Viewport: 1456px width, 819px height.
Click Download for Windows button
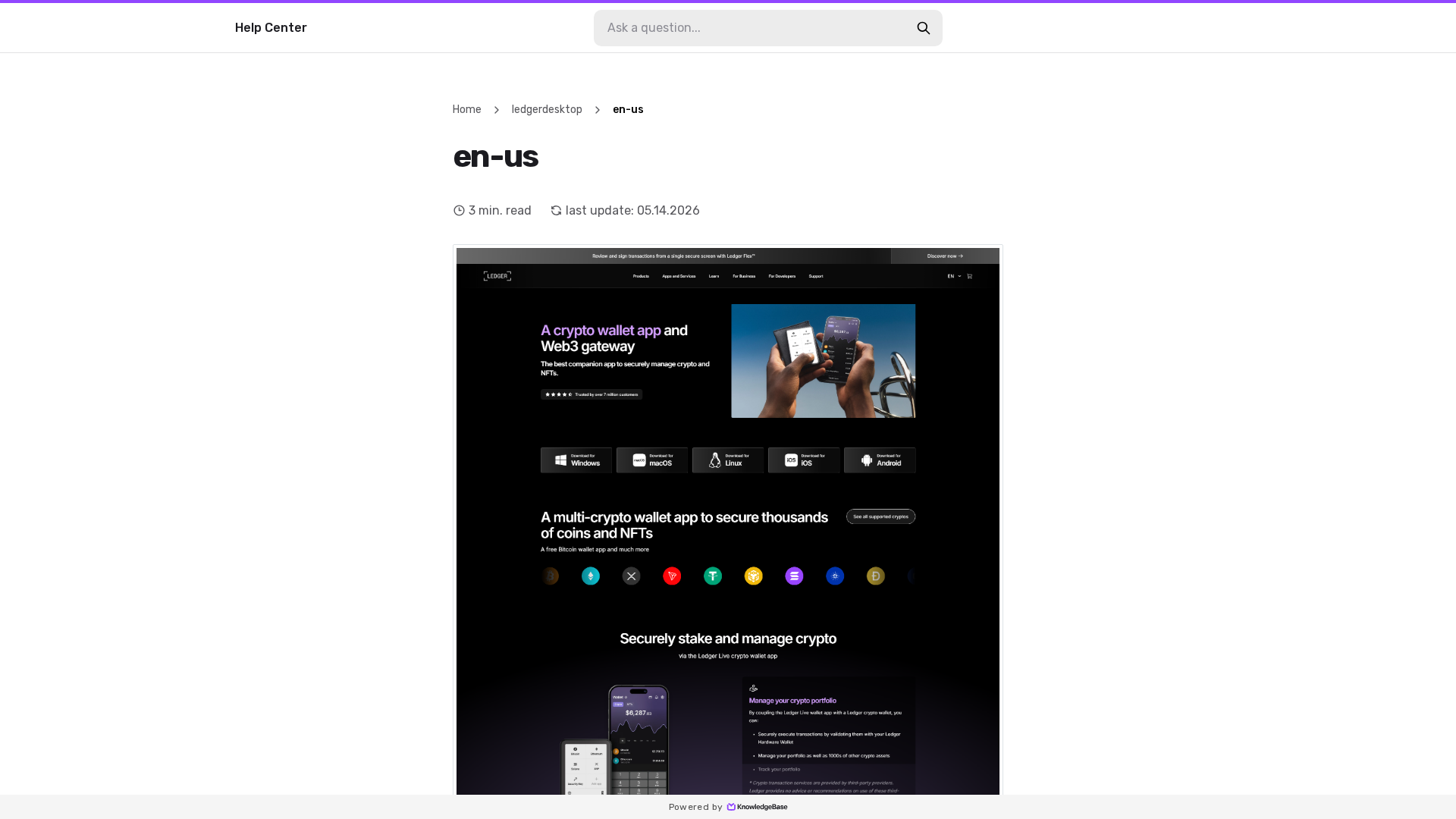click(576, 460)
